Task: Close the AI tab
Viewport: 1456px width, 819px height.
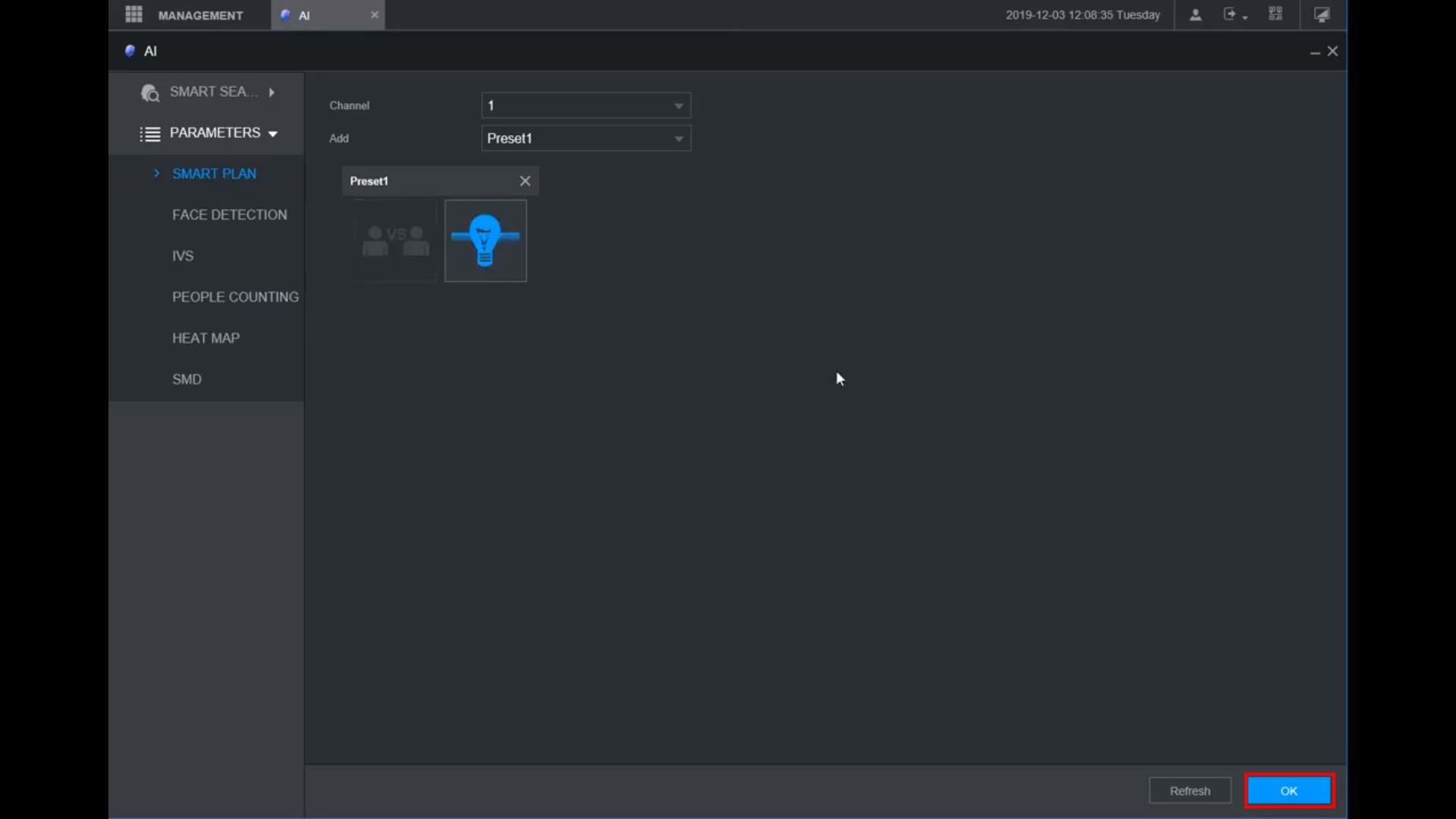Action: click(x=374, y=14)
